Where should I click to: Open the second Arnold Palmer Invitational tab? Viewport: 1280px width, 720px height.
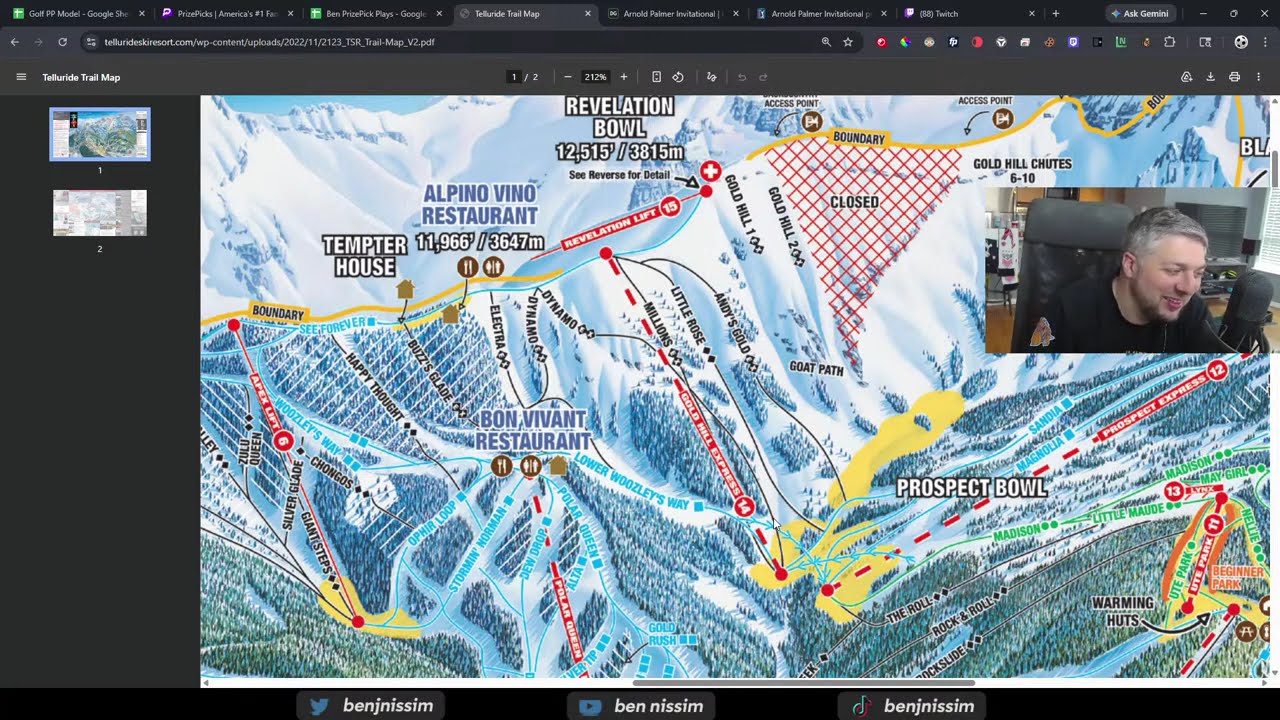(822, 14)
